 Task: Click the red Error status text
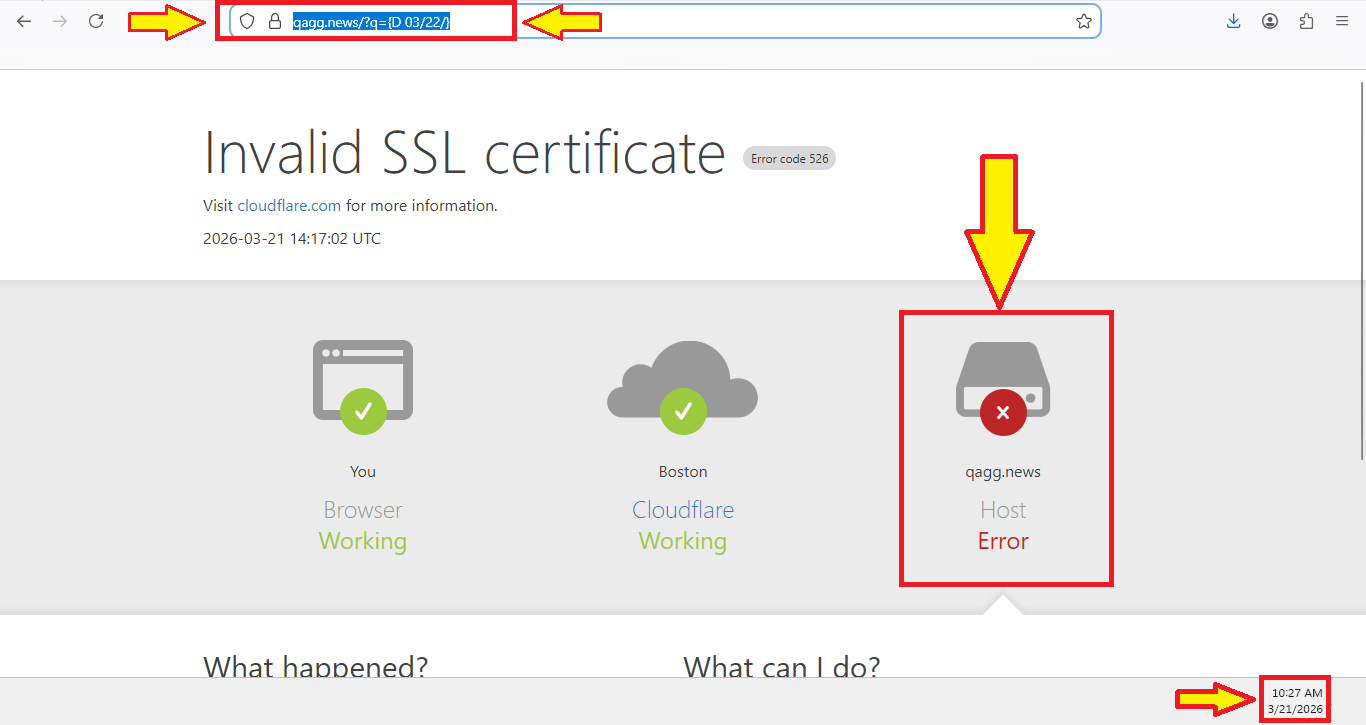coord(1003,542)
